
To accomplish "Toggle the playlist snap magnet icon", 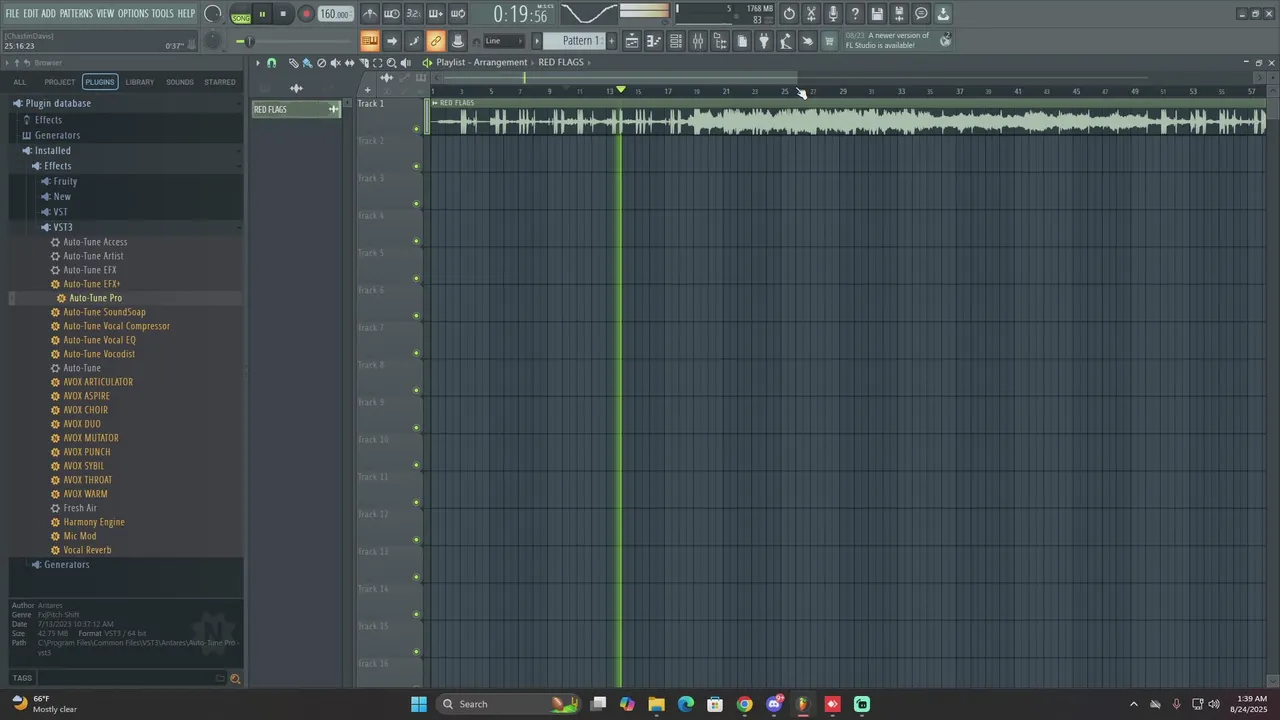I will pyautogui.click(x=271, y=63).
